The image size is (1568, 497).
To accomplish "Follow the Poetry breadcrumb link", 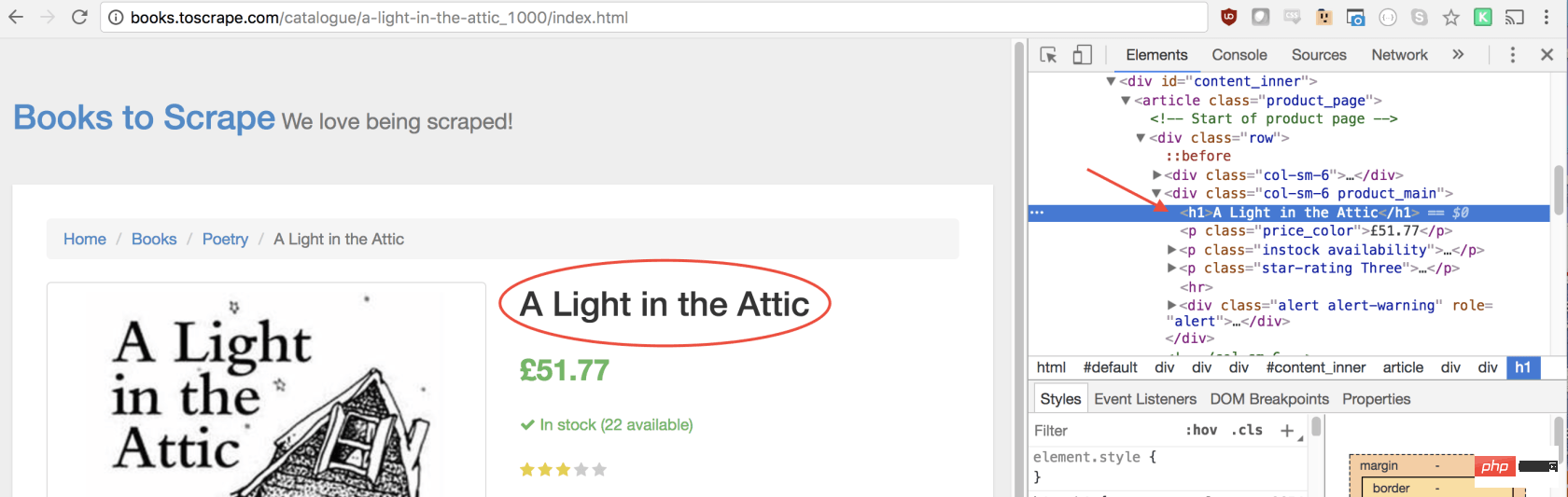I will 225,240.
